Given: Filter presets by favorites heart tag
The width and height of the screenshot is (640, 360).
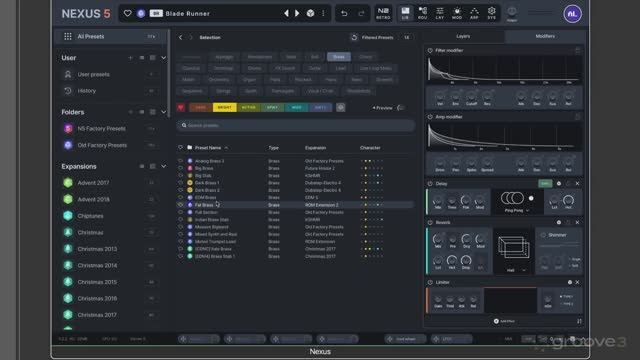Looking at the screenshot, I should (x=181, y=107).
